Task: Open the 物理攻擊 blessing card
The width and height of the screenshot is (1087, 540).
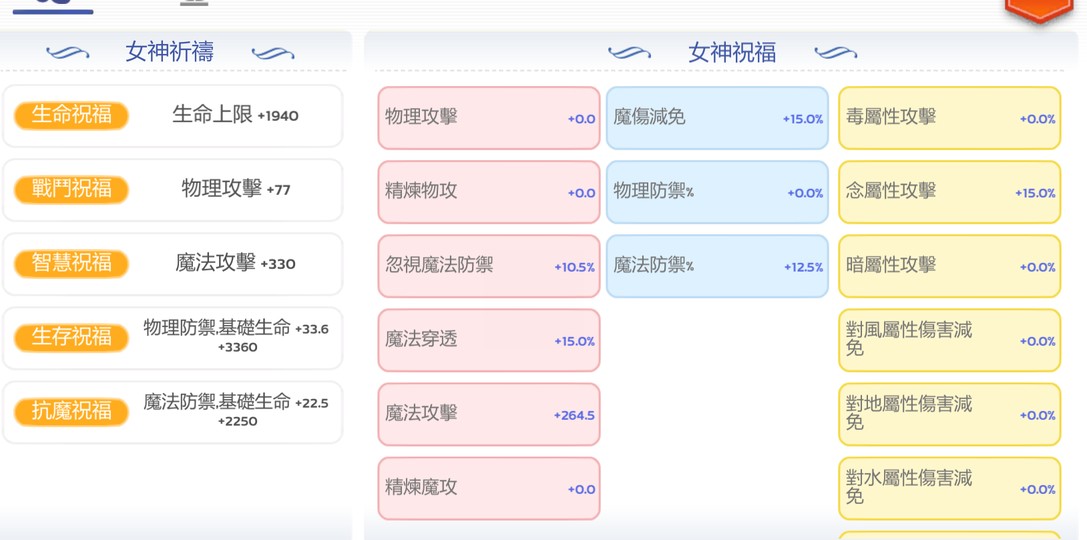Action: (489, 118)
